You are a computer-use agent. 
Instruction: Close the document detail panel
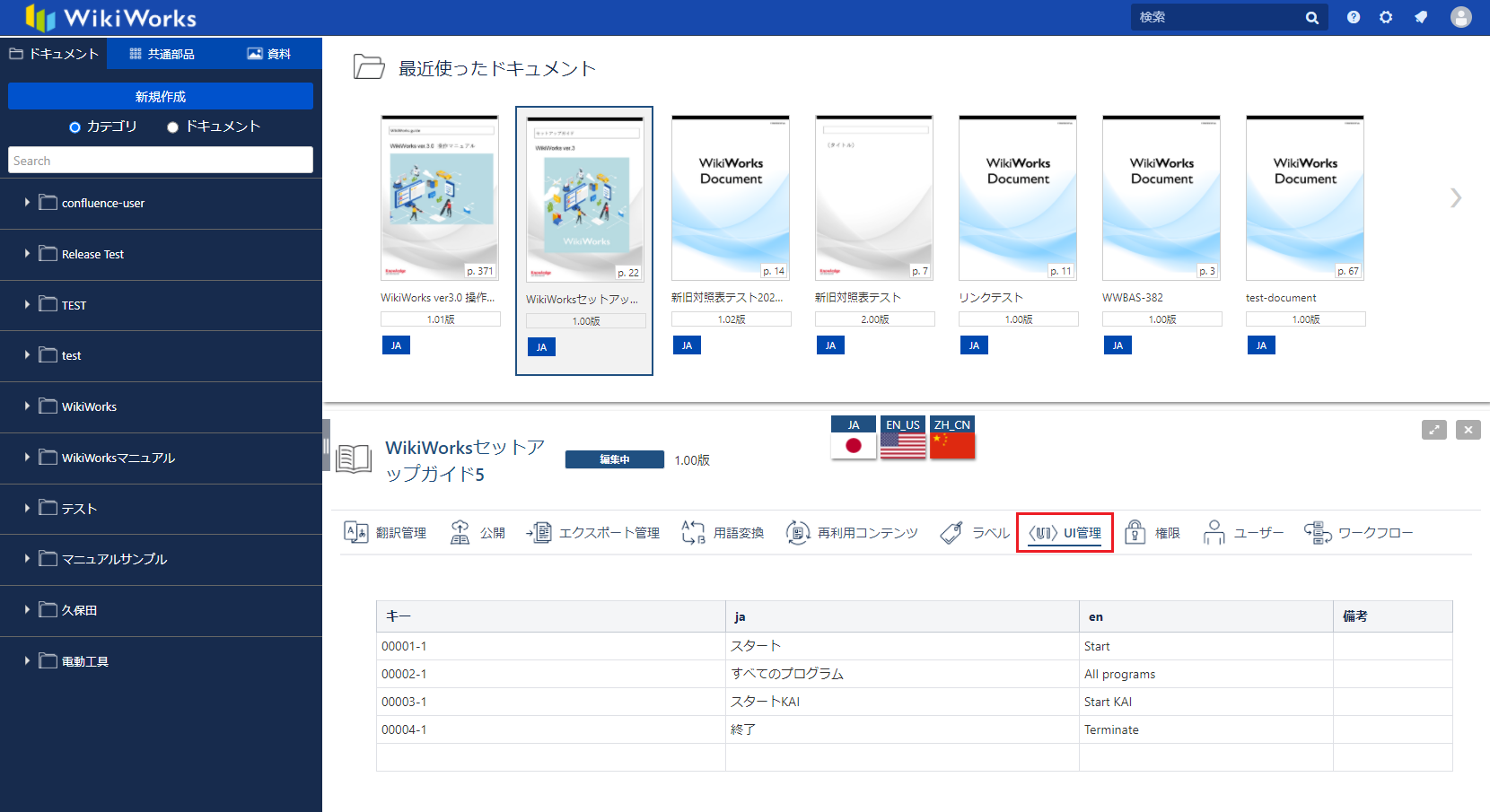[x=1468, y=430]
